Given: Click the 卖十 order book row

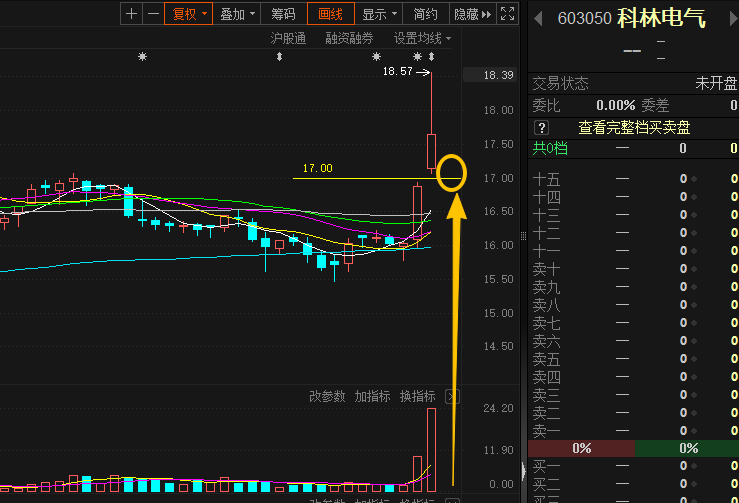Looking at the screenshot, I should pyautogui.click(x=633, y=269).
